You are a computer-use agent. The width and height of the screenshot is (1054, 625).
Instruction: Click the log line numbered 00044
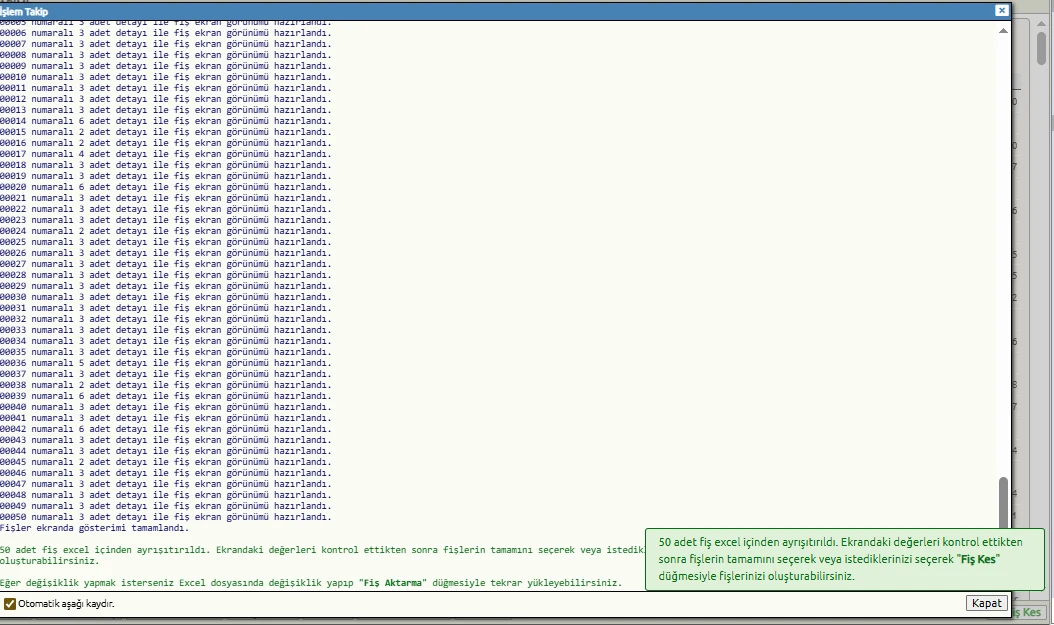(x=165, y=451)
